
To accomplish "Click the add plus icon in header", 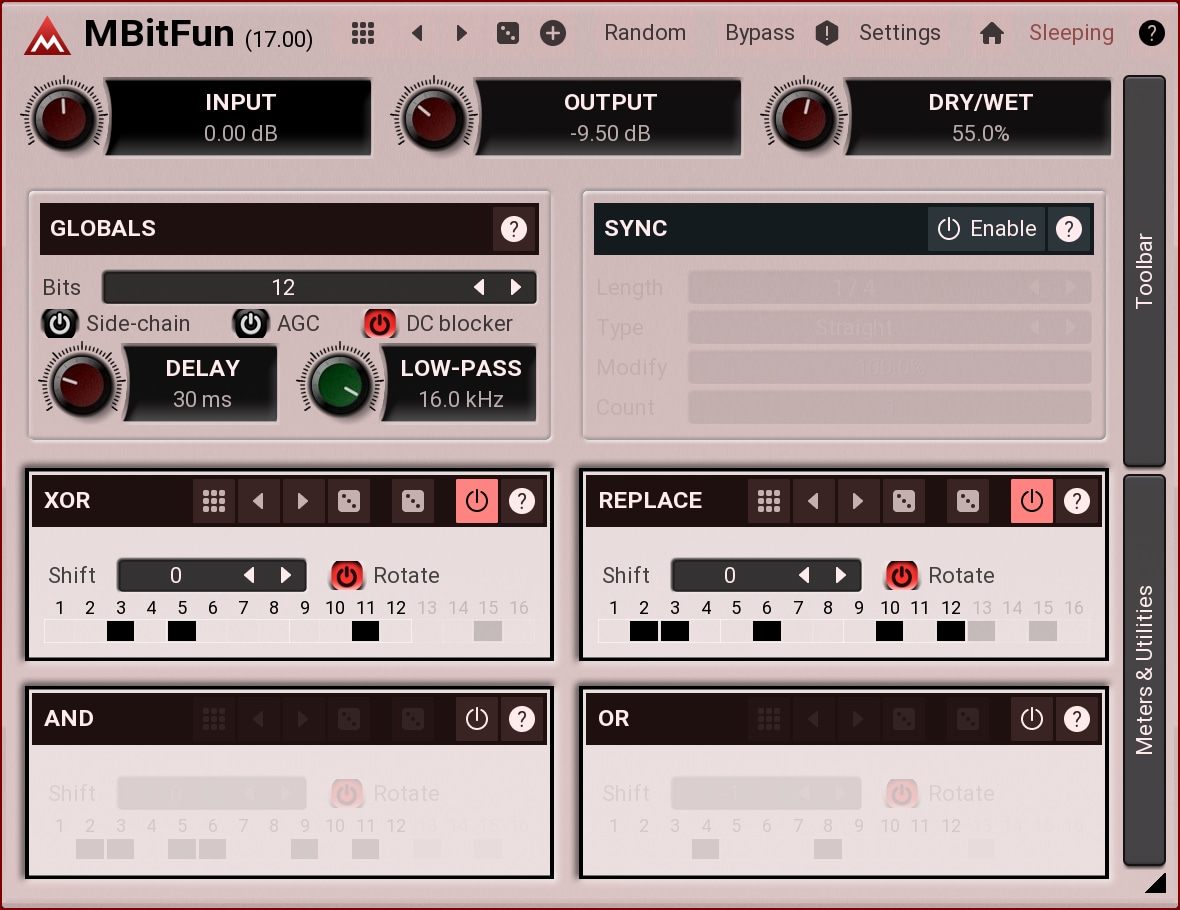I will click(553, 33).
